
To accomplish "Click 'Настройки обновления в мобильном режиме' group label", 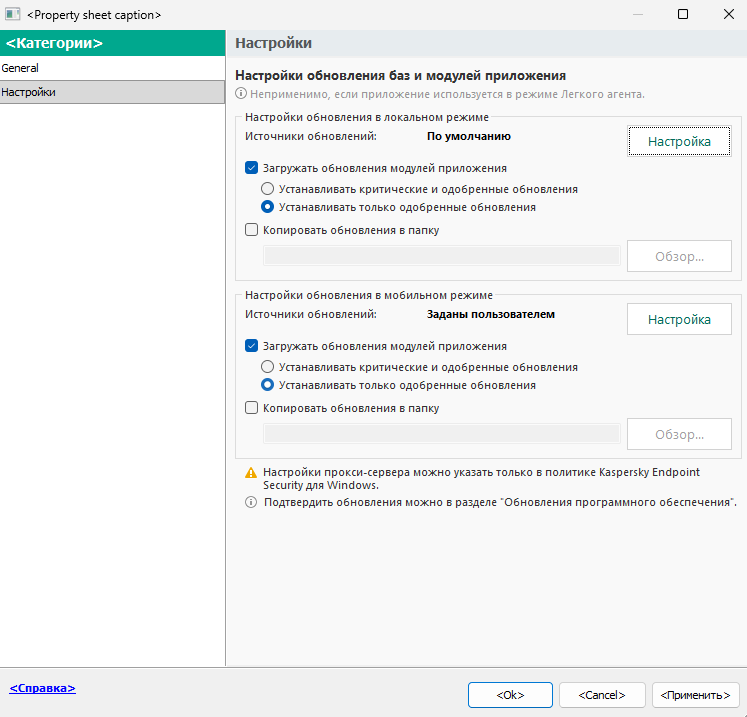I will point(369,295).
